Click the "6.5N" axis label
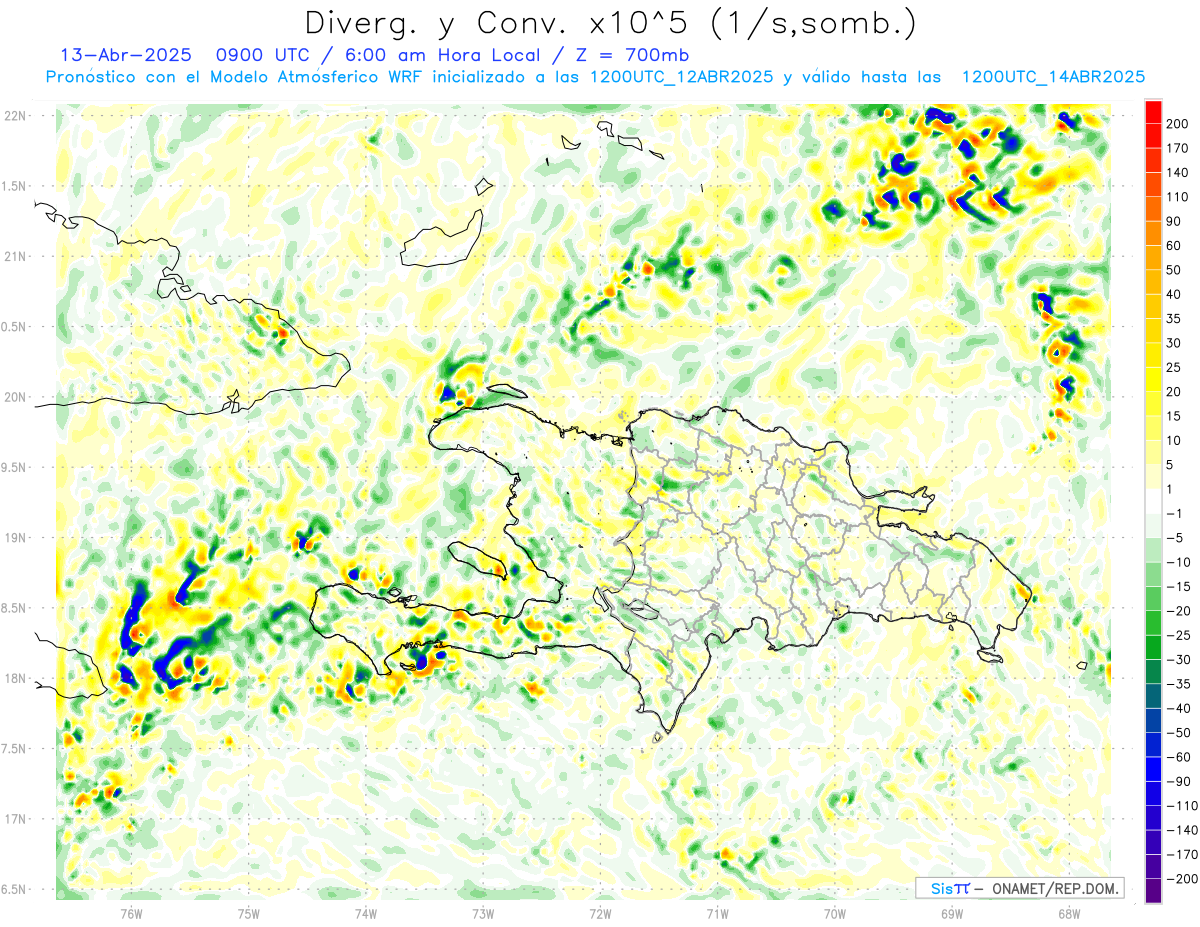Screen dimensions: 1200x927 [14, 890]
